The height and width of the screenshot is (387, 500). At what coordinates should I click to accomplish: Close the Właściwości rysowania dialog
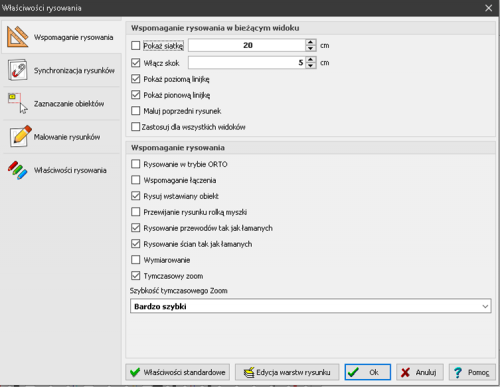click(x=489, y=8)
